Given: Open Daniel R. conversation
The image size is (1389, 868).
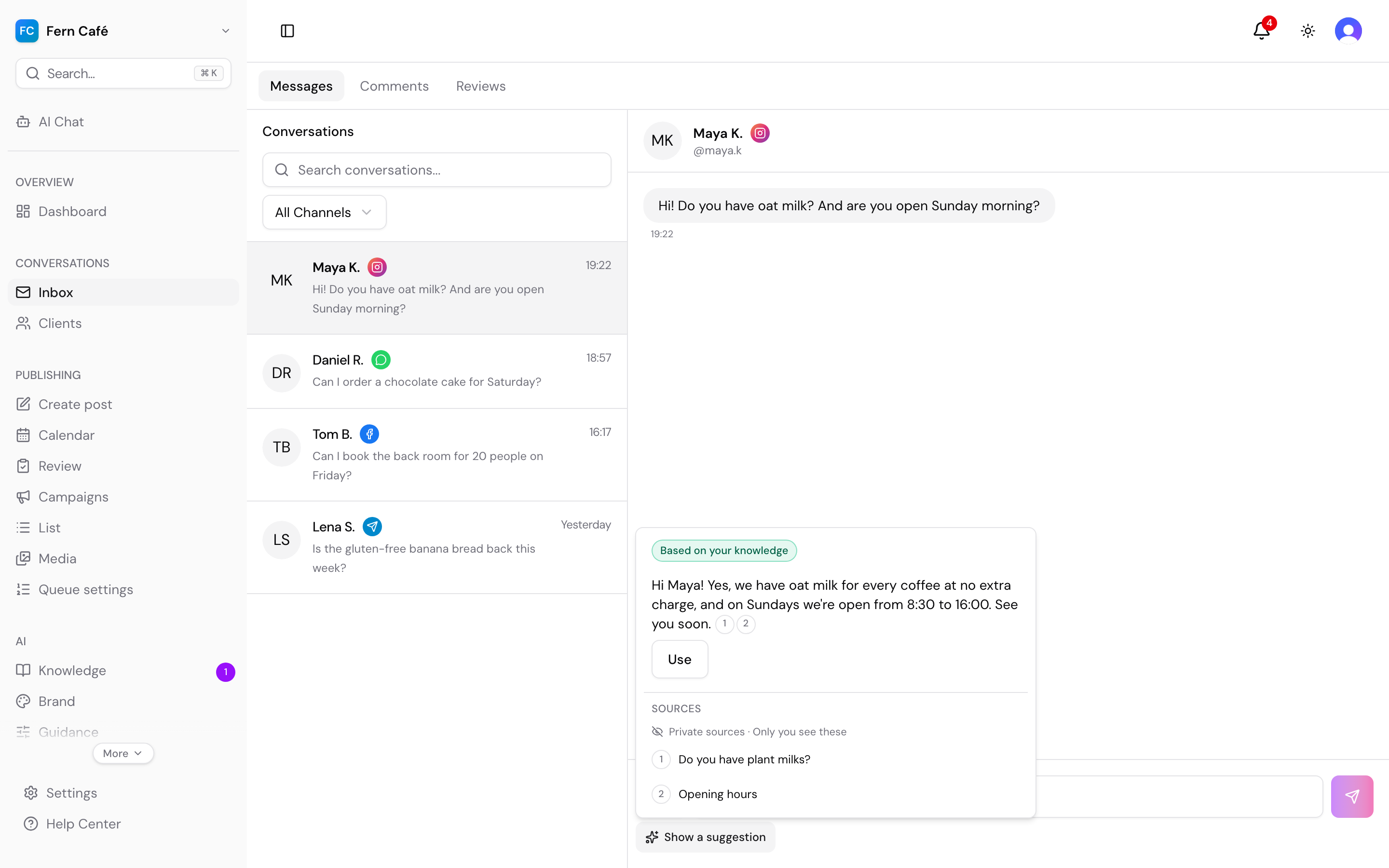Looking at the screenshot, I should pos(437,371).
